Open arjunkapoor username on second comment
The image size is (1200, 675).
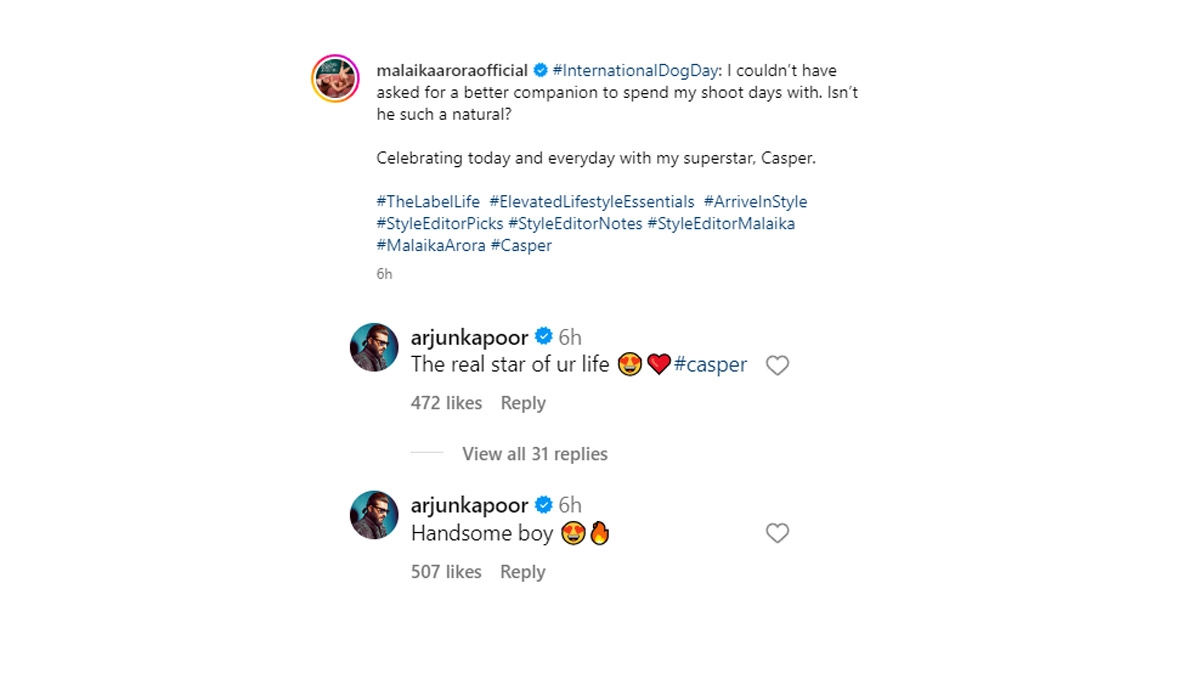click(x=469, y=505)
